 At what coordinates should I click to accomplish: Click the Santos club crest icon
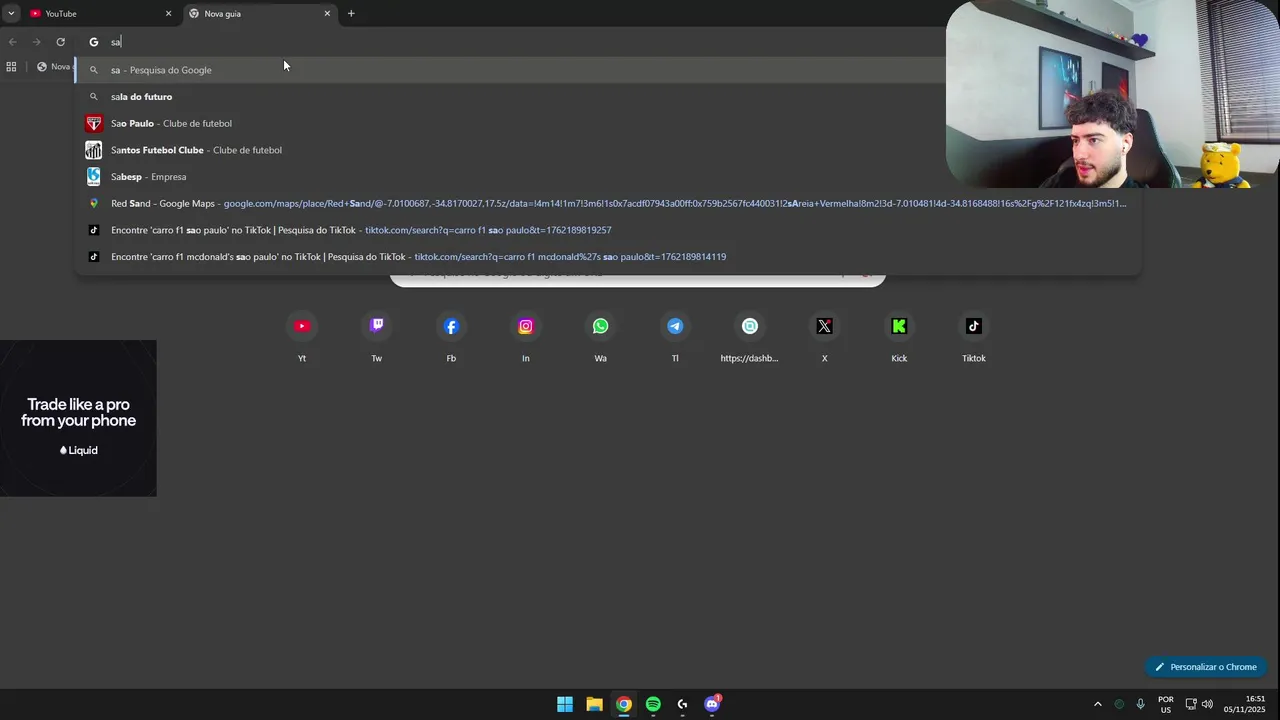[x=93, y=150]
